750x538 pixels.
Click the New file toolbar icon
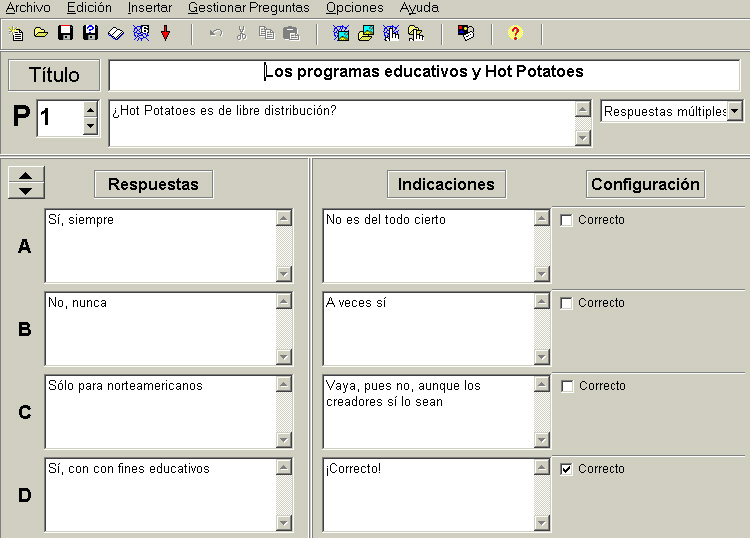coord(17,33)
